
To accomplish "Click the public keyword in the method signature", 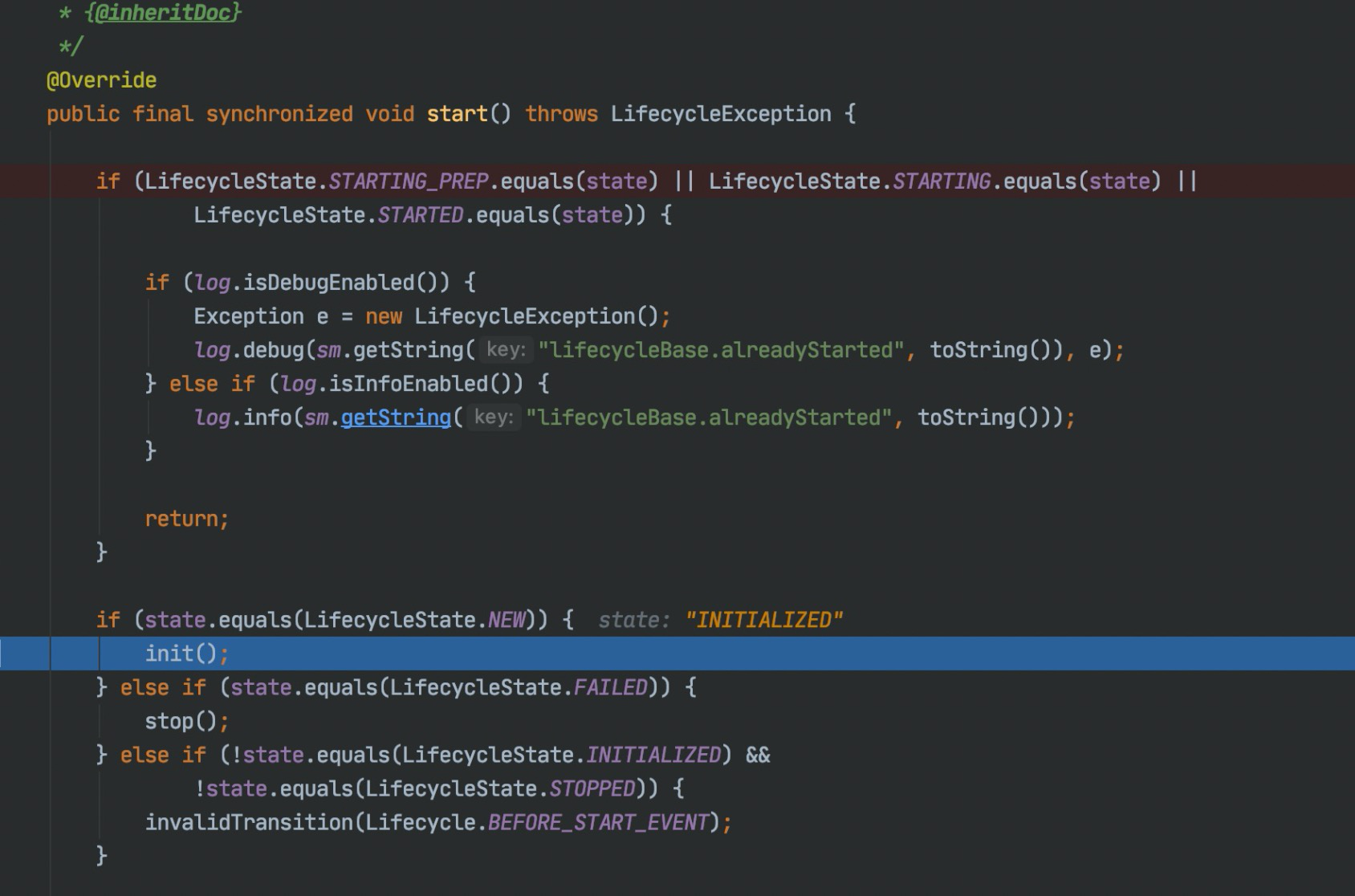I will tap(83, 114).
